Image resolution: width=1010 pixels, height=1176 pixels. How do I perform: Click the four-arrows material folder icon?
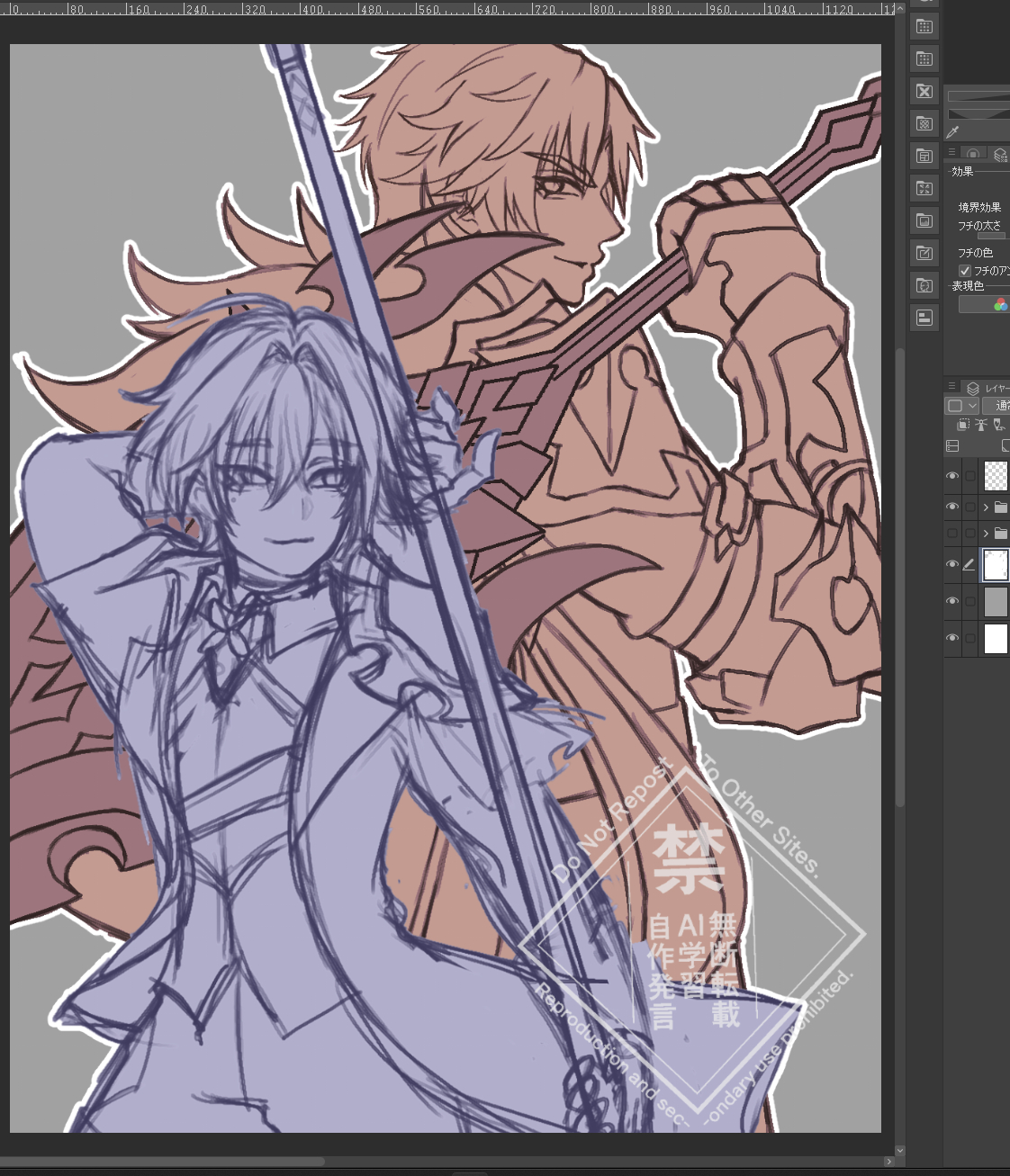(x=924, y=188)
